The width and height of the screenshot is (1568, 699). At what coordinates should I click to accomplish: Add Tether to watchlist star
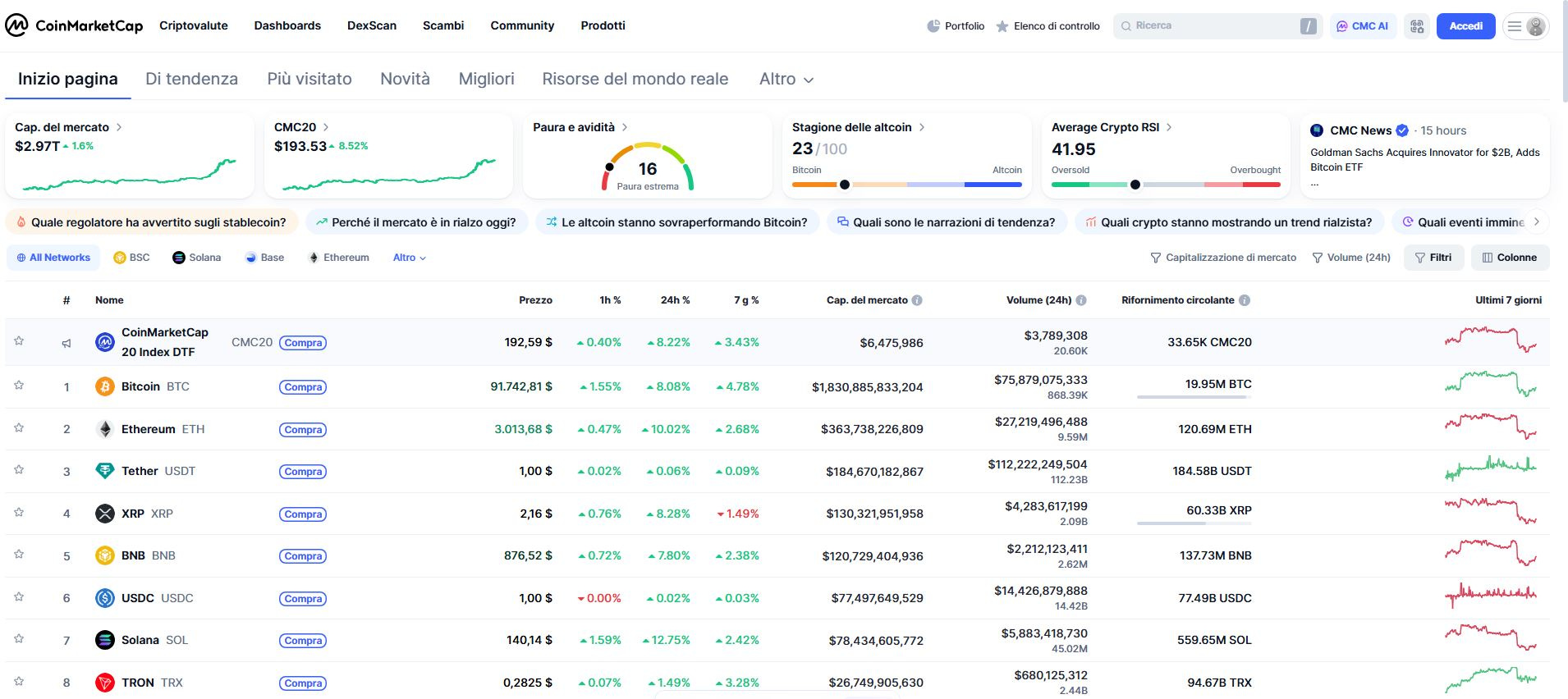pos(19,470)
